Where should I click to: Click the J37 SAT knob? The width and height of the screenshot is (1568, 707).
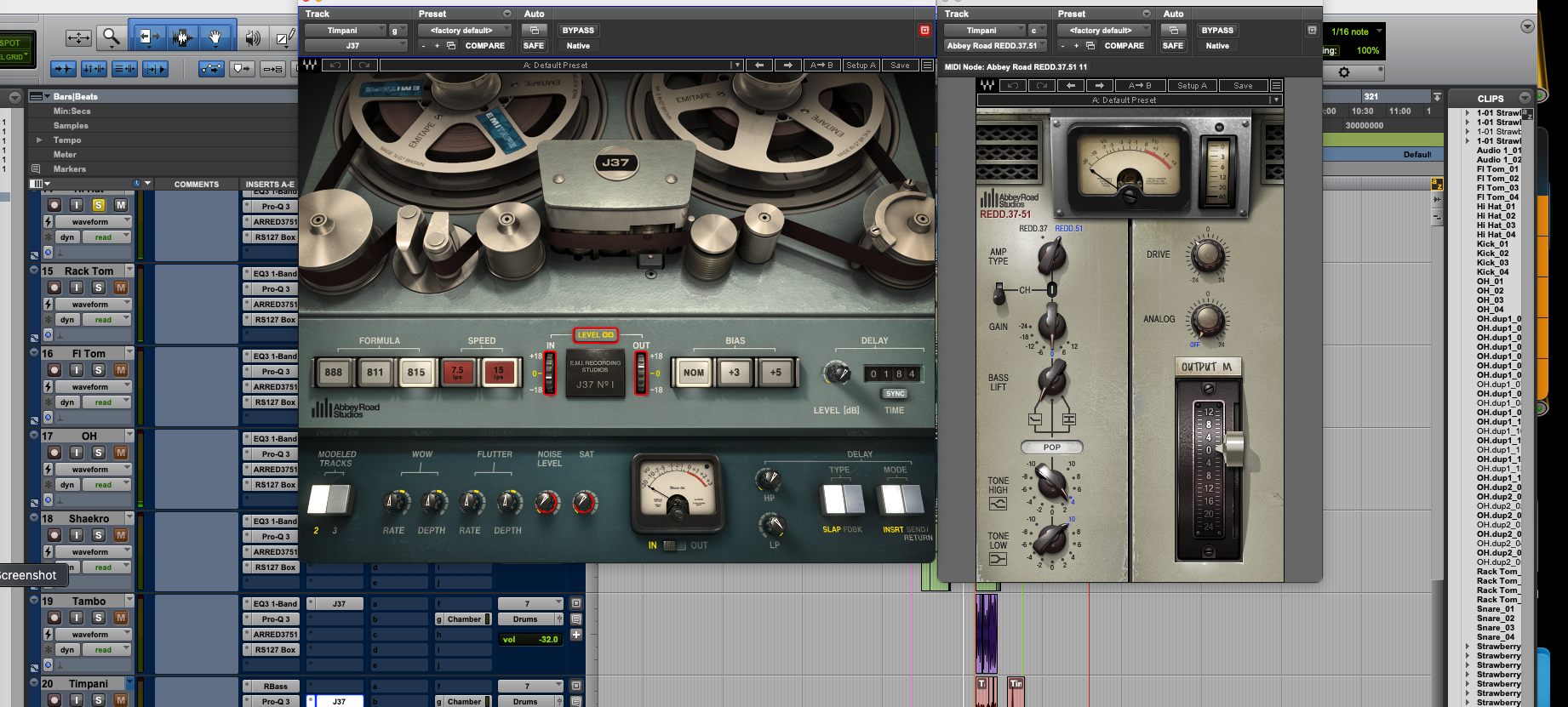tap(584, 503)
